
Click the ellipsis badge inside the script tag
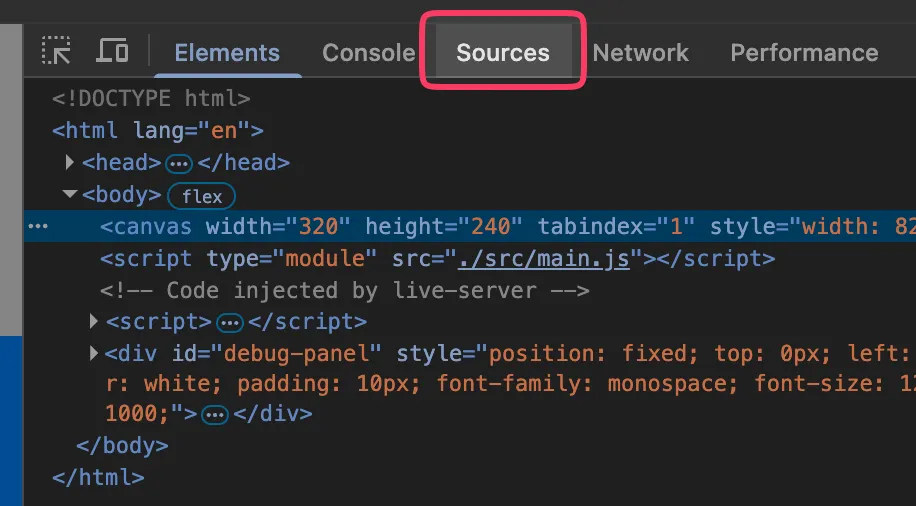point(230,323)
